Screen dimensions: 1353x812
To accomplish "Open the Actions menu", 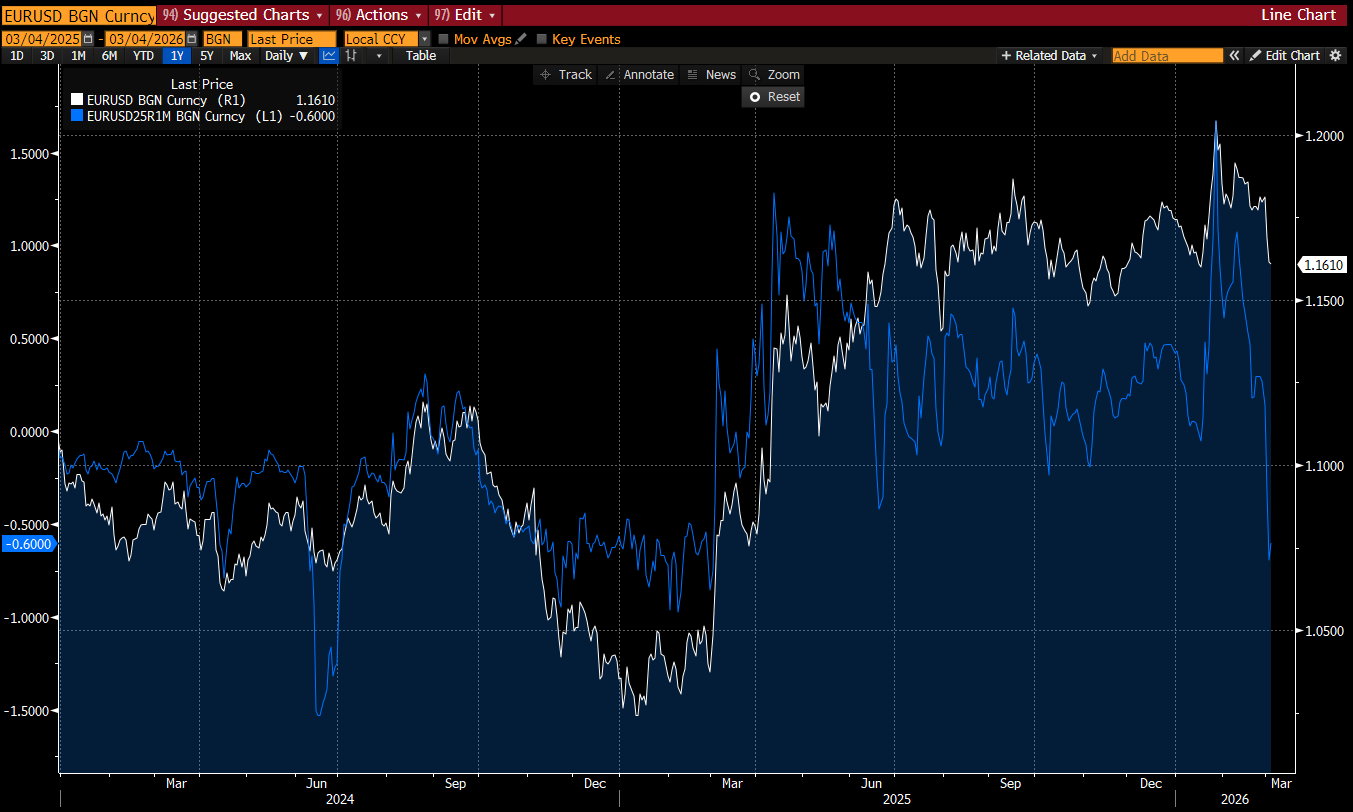I will [x=379, y=15].
